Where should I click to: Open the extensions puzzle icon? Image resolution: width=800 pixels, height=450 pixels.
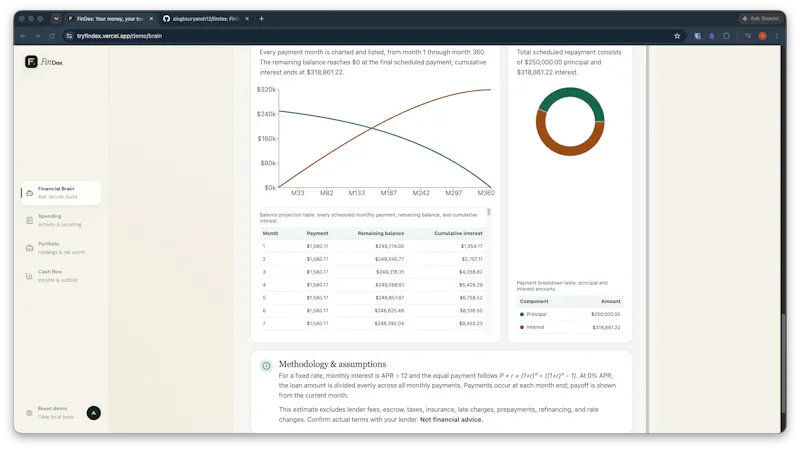[726, 36]
